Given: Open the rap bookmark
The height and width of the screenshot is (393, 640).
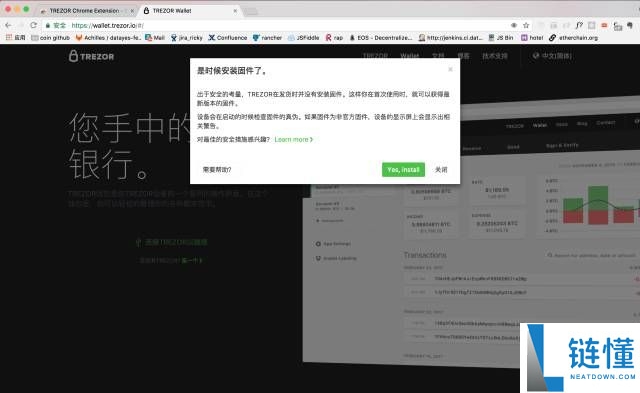Looking at the screenshot, I should [334, 38].
